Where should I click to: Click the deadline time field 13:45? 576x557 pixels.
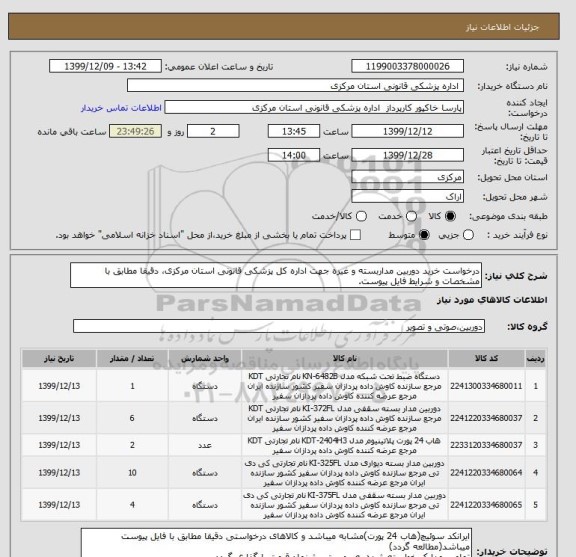294,132
